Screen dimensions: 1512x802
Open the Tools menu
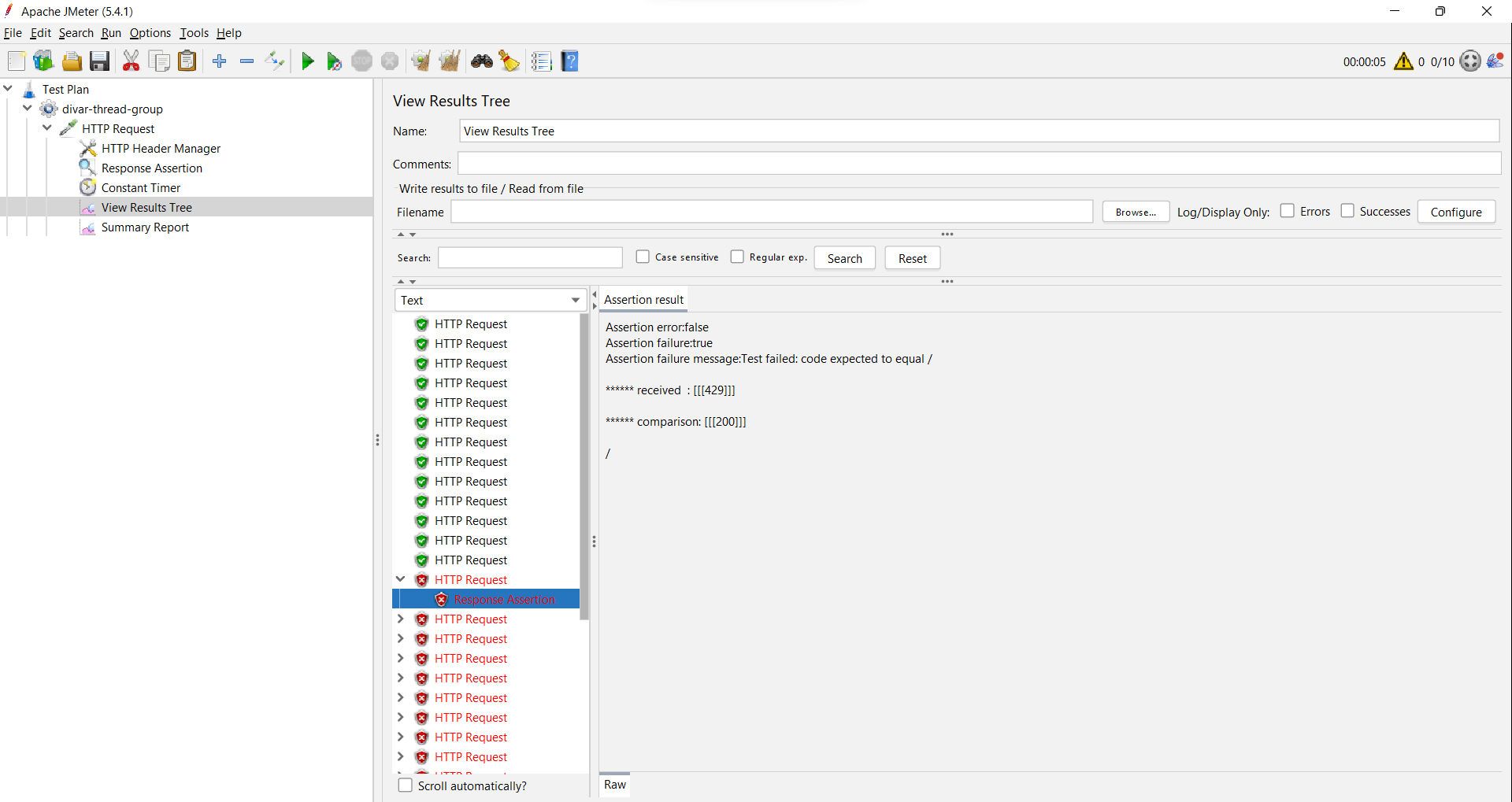(194, 33)
